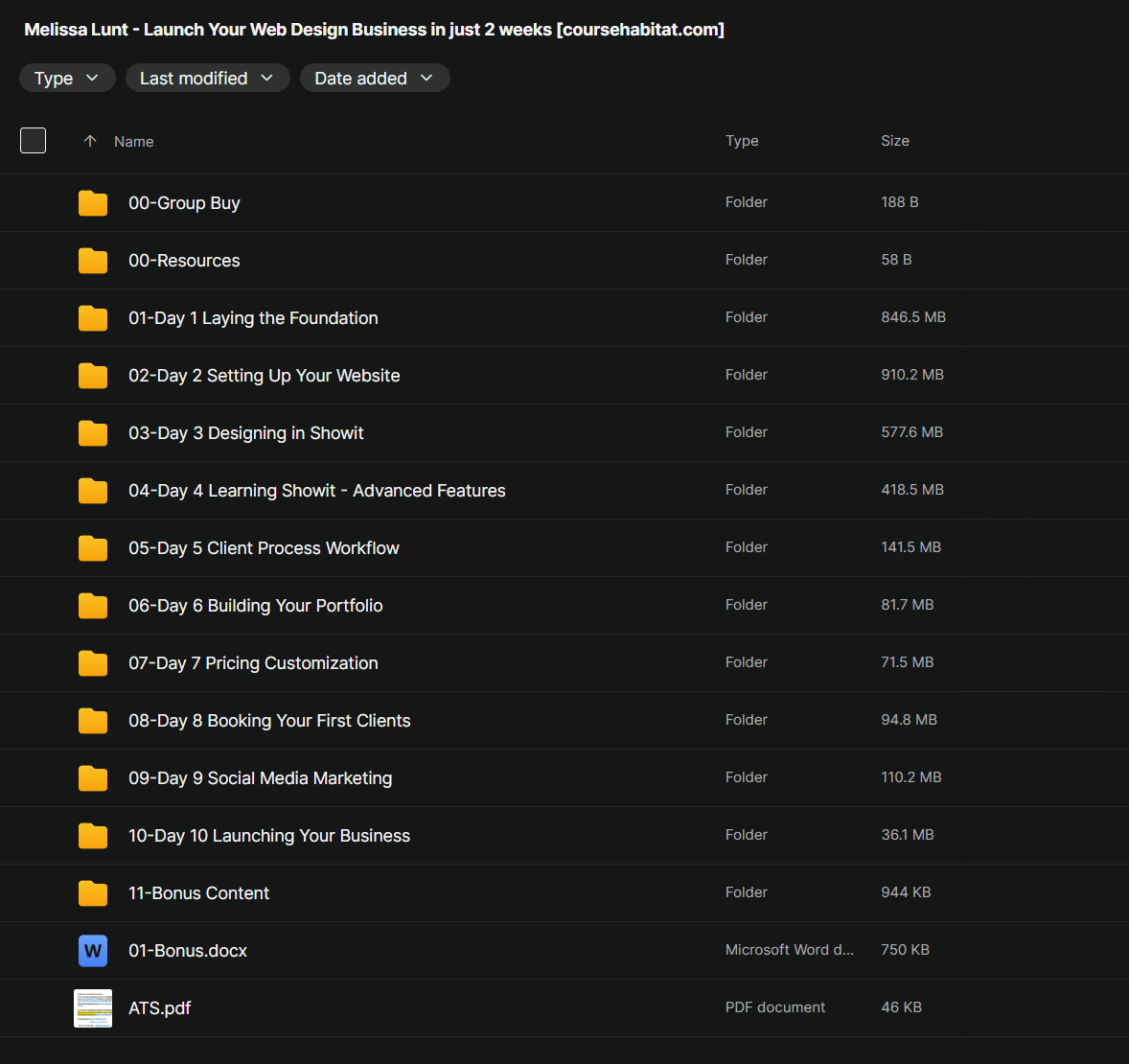Image resolution: width=1129 pixels, height=1064 pixels.
Task: Open the 00-Group Buy folder name
Action: [184, 203]
